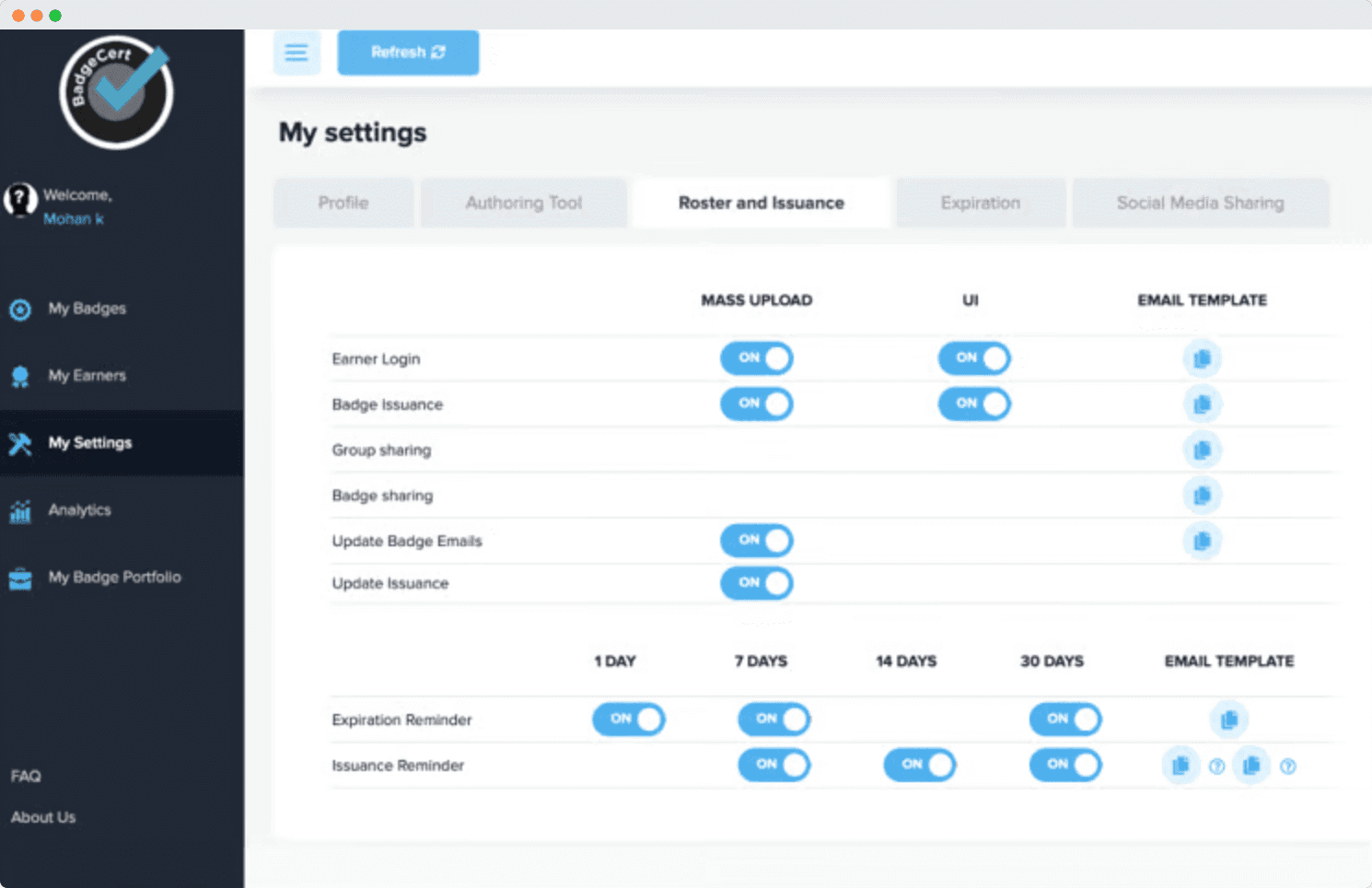Disable Mass Upload for Badge Issuance
Viewport: 1372px width, 888px height.
(756, 404)
